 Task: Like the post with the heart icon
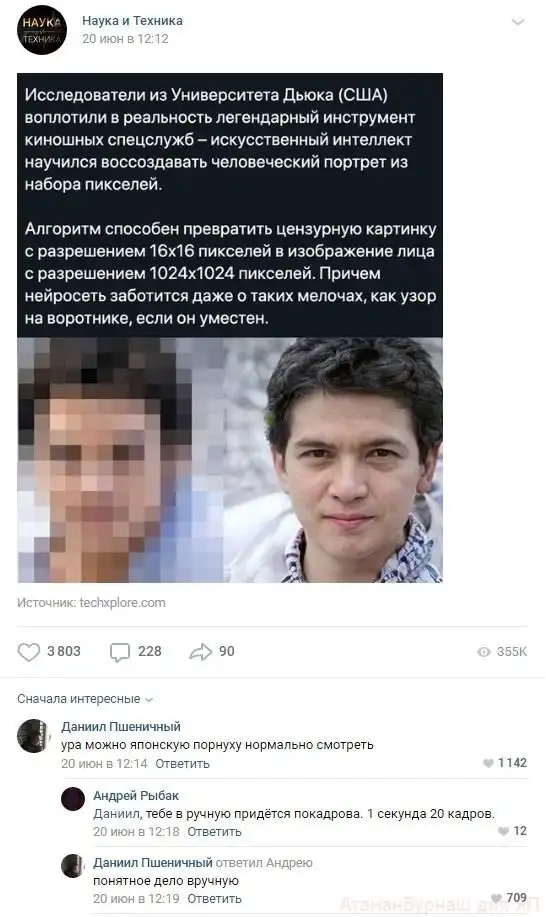click(29, 651)
